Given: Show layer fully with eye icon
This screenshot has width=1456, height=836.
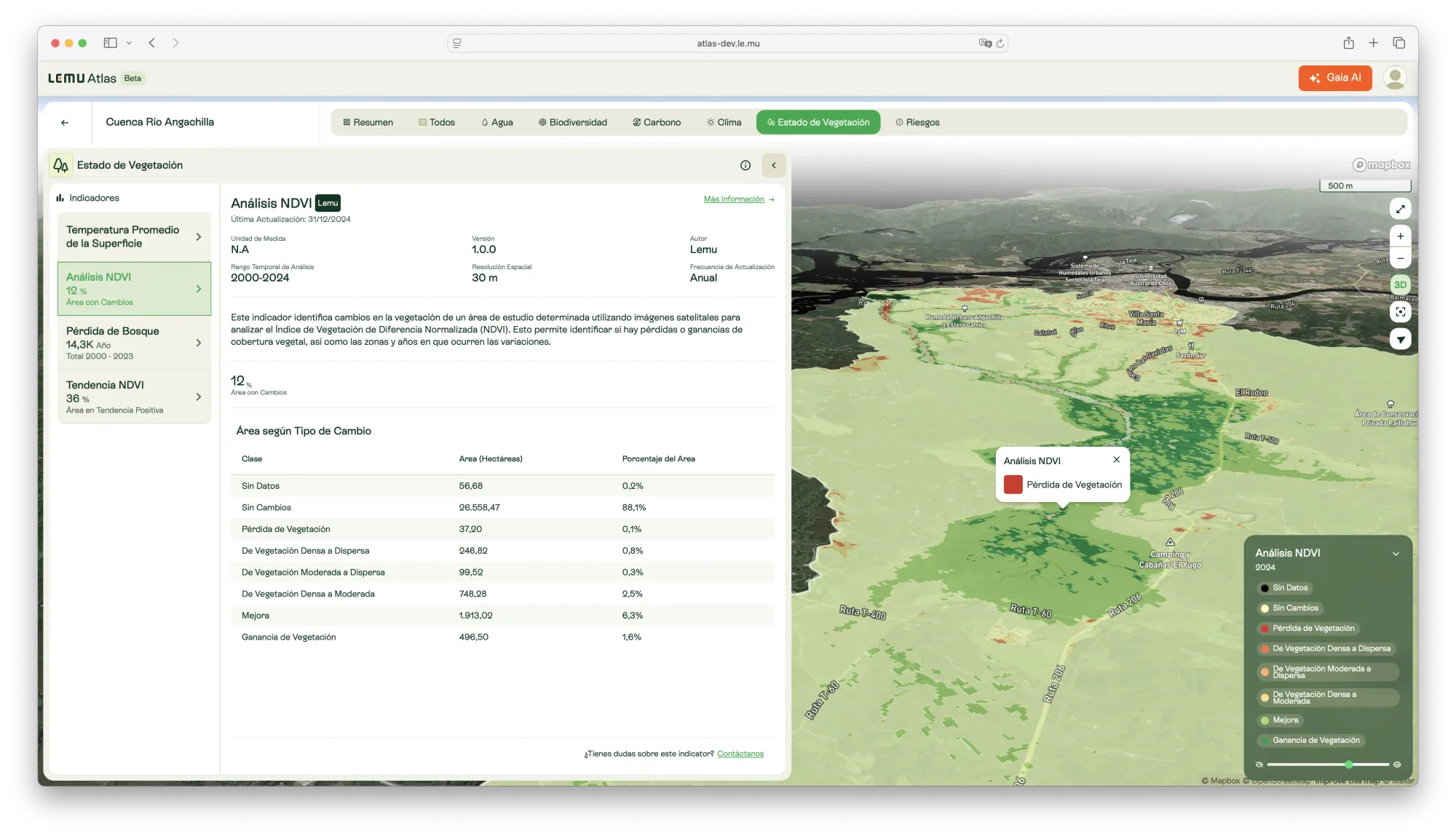Looking at the screenshot, I should pyautogui.click(x=1397, y=765).
